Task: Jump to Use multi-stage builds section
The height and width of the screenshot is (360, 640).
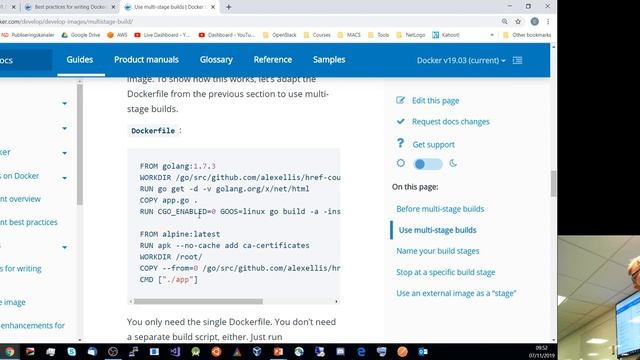Action: 437,230
